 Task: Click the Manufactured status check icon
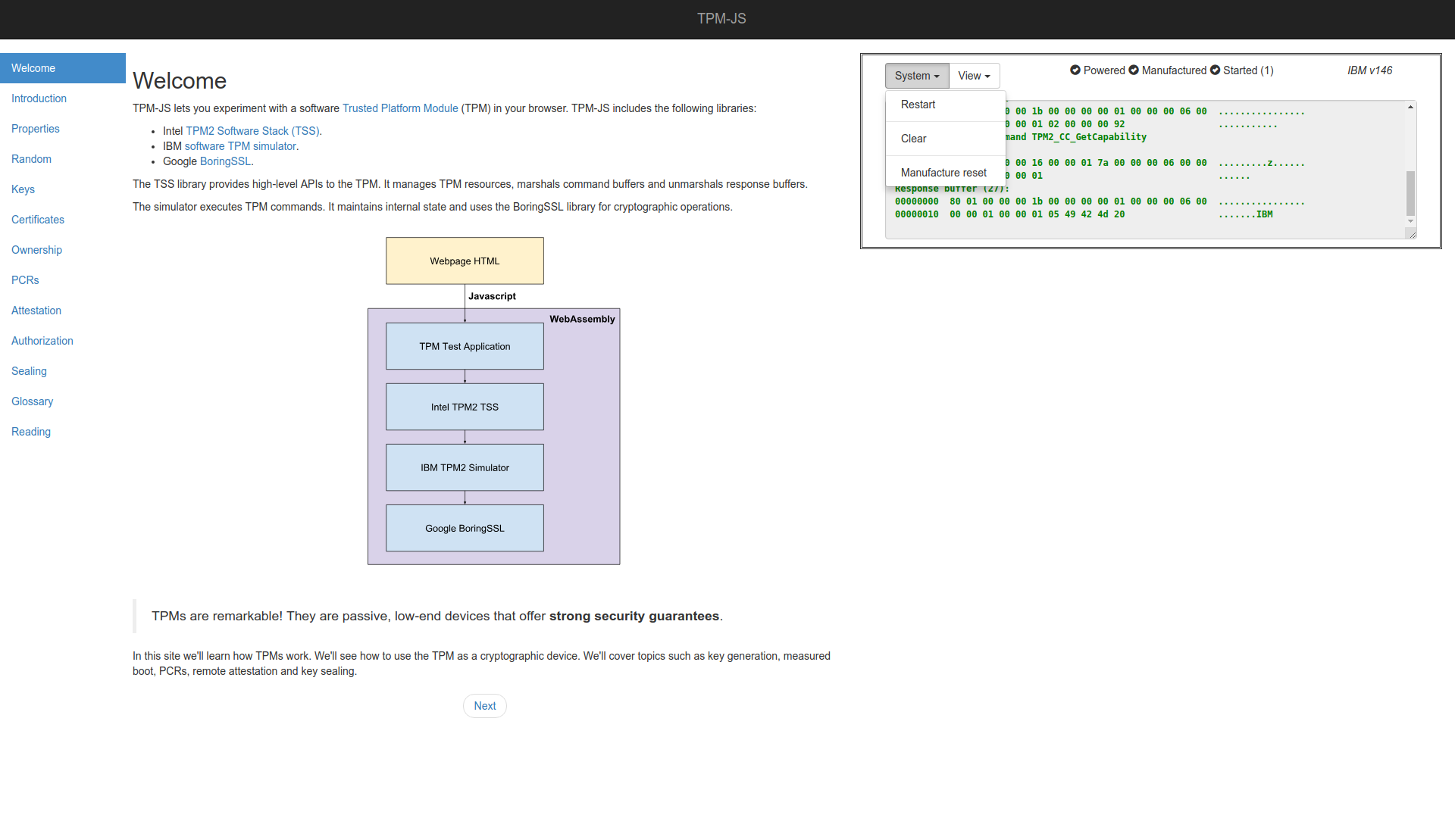tap(1134, 70)
